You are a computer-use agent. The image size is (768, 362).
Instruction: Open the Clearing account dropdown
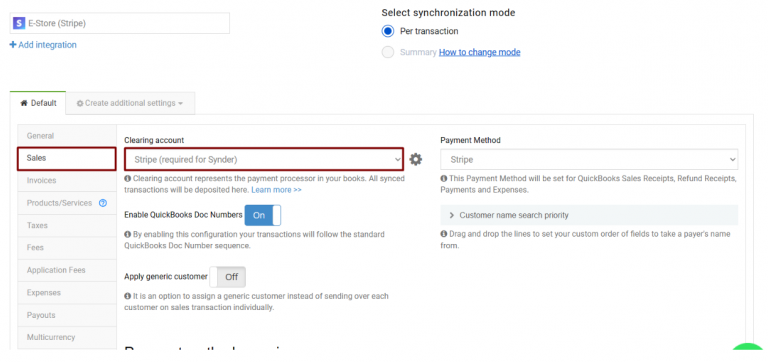click(264, 159)
